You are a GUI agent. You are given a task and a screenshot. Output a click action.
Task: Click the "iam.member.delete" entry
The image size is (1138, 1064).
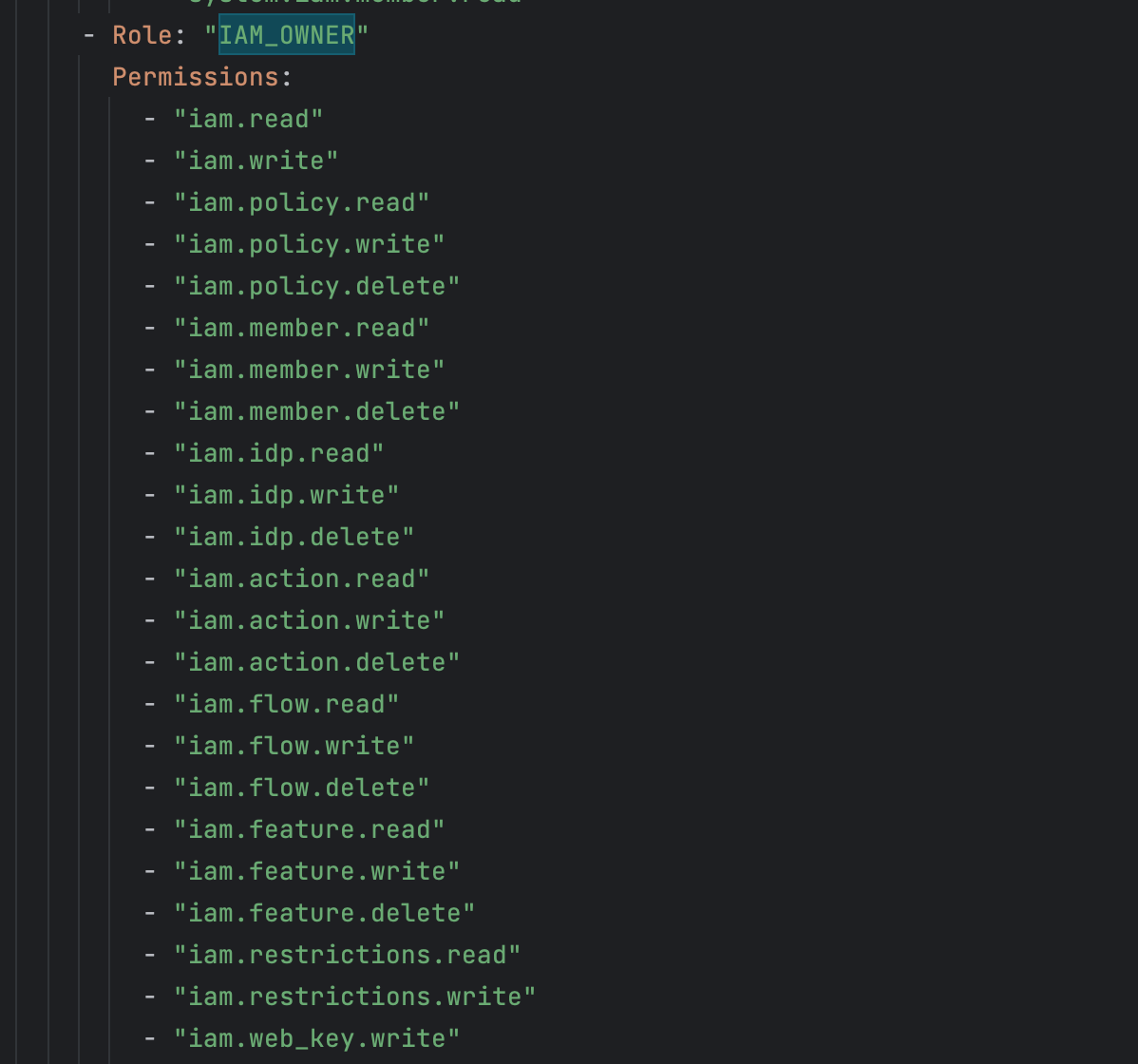tap(316, 411)
